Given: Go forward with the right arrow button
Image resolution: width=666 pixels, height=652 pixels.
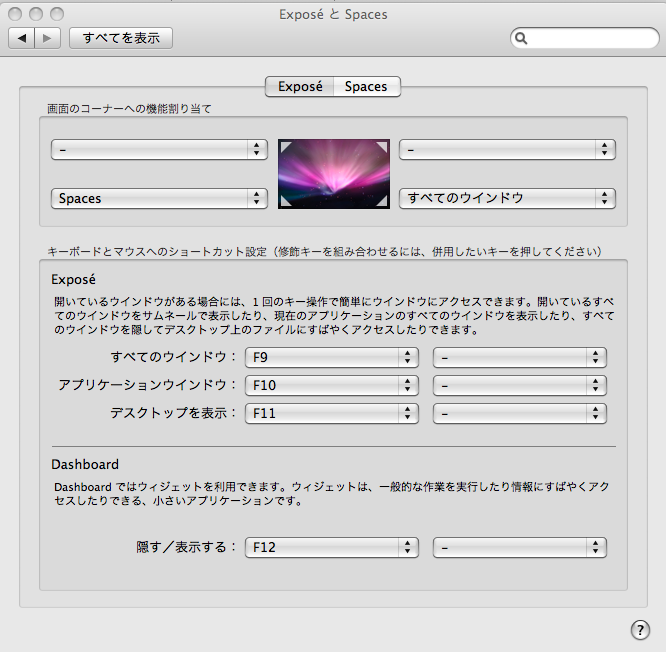Looking at the screenshot, I should [x=47, y=38].
